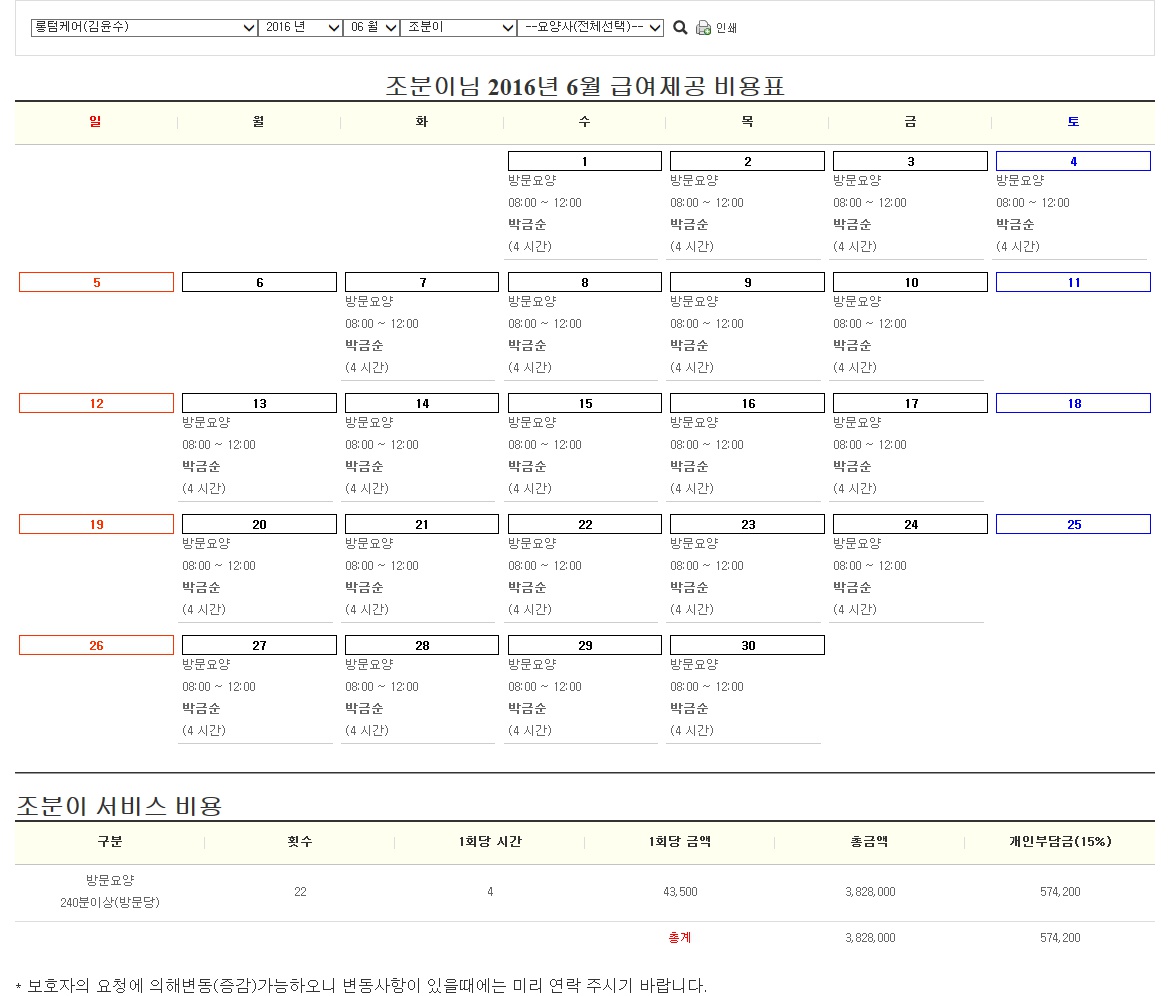Open the 롱텀케어(김윤수) center dropdown

pos(144,27)
